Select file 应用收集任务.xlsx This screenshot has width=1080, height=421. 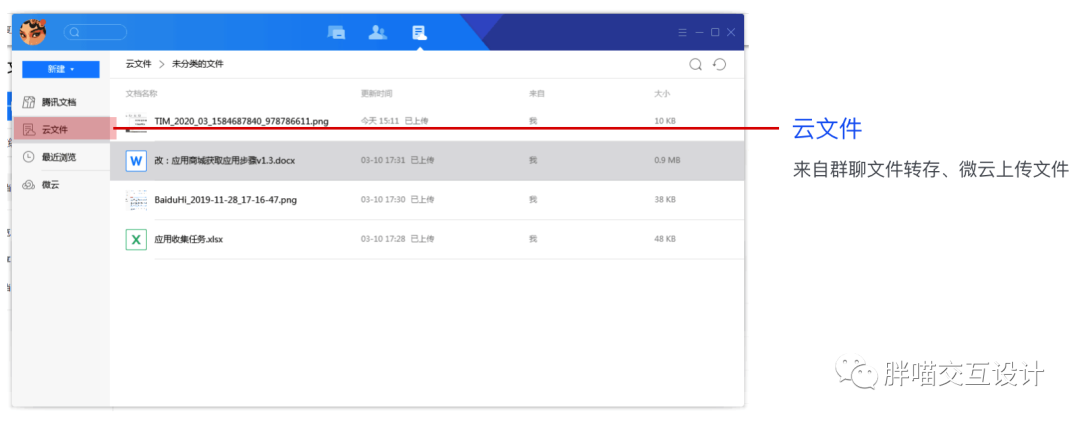[427, 239]
